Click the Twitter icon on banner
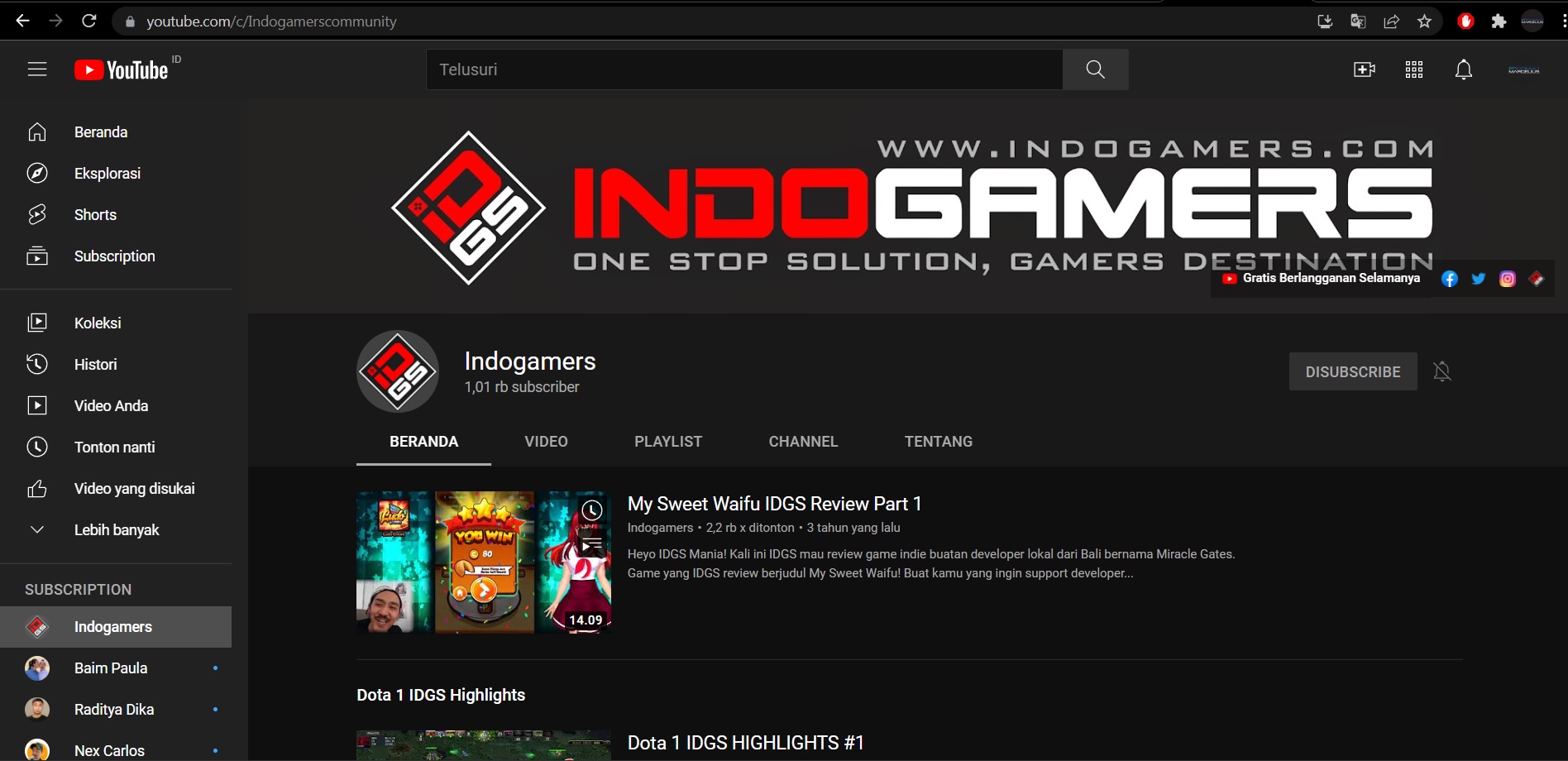Viewport: 1568px width, 761px height. pyautogui.click(x=1479, y=279)
